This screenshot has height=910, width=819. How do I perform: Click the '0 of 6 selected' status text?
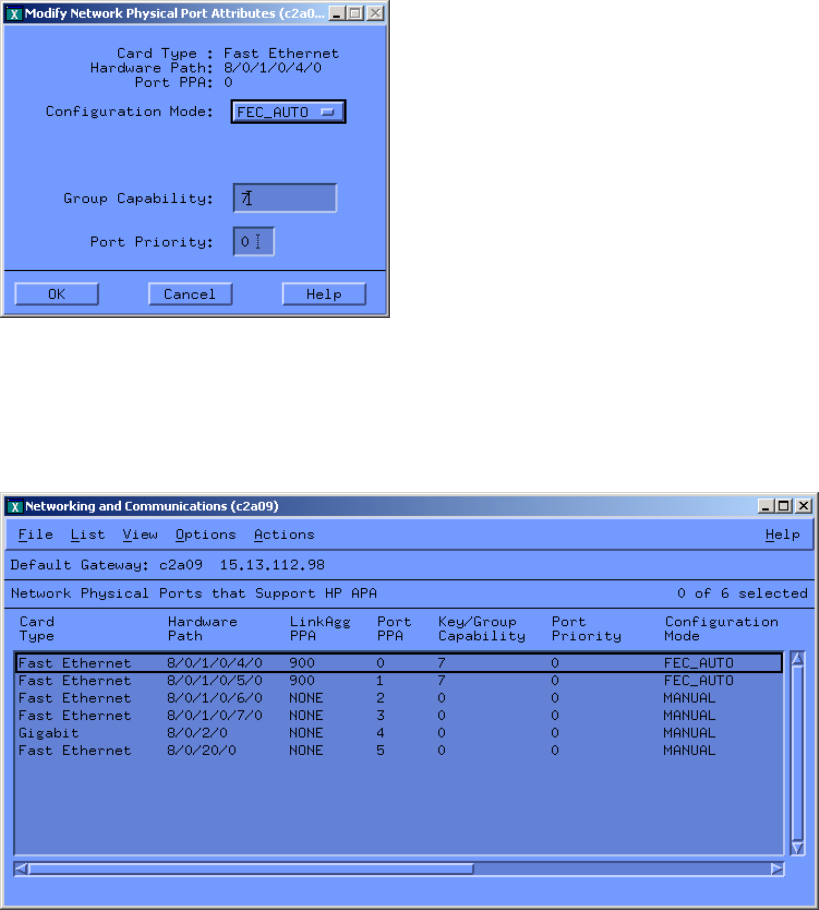click(742, 593)
